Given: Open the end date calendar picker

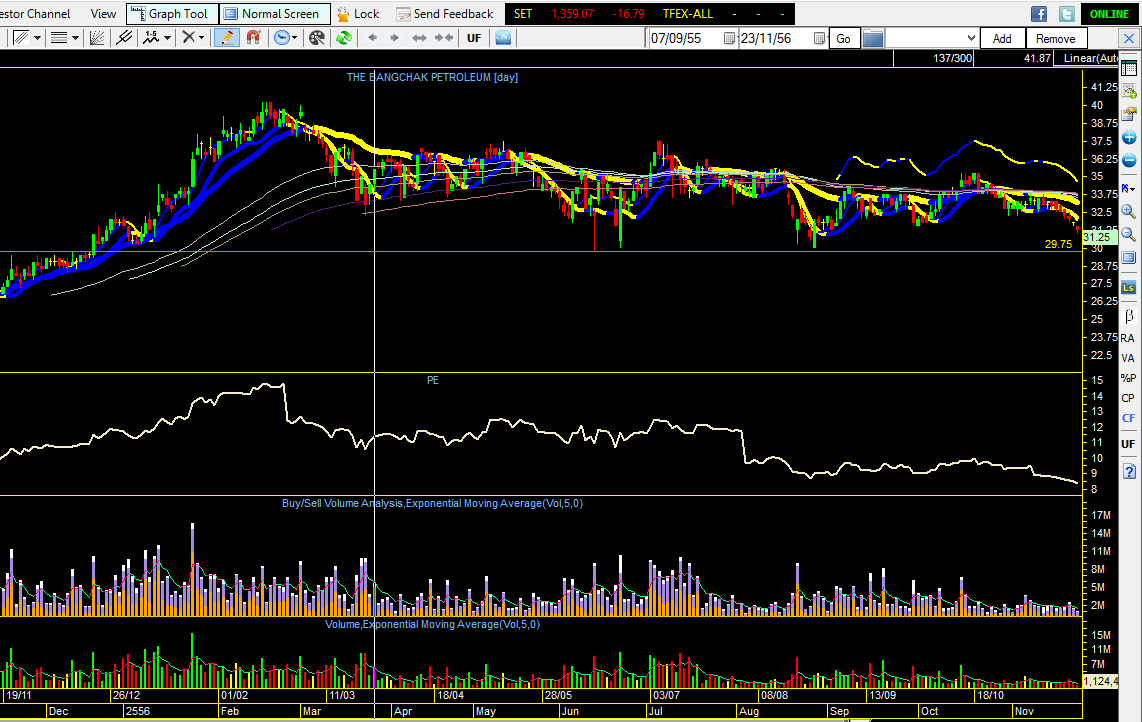Looking at the screenshot, I should (x=819, y=39).
